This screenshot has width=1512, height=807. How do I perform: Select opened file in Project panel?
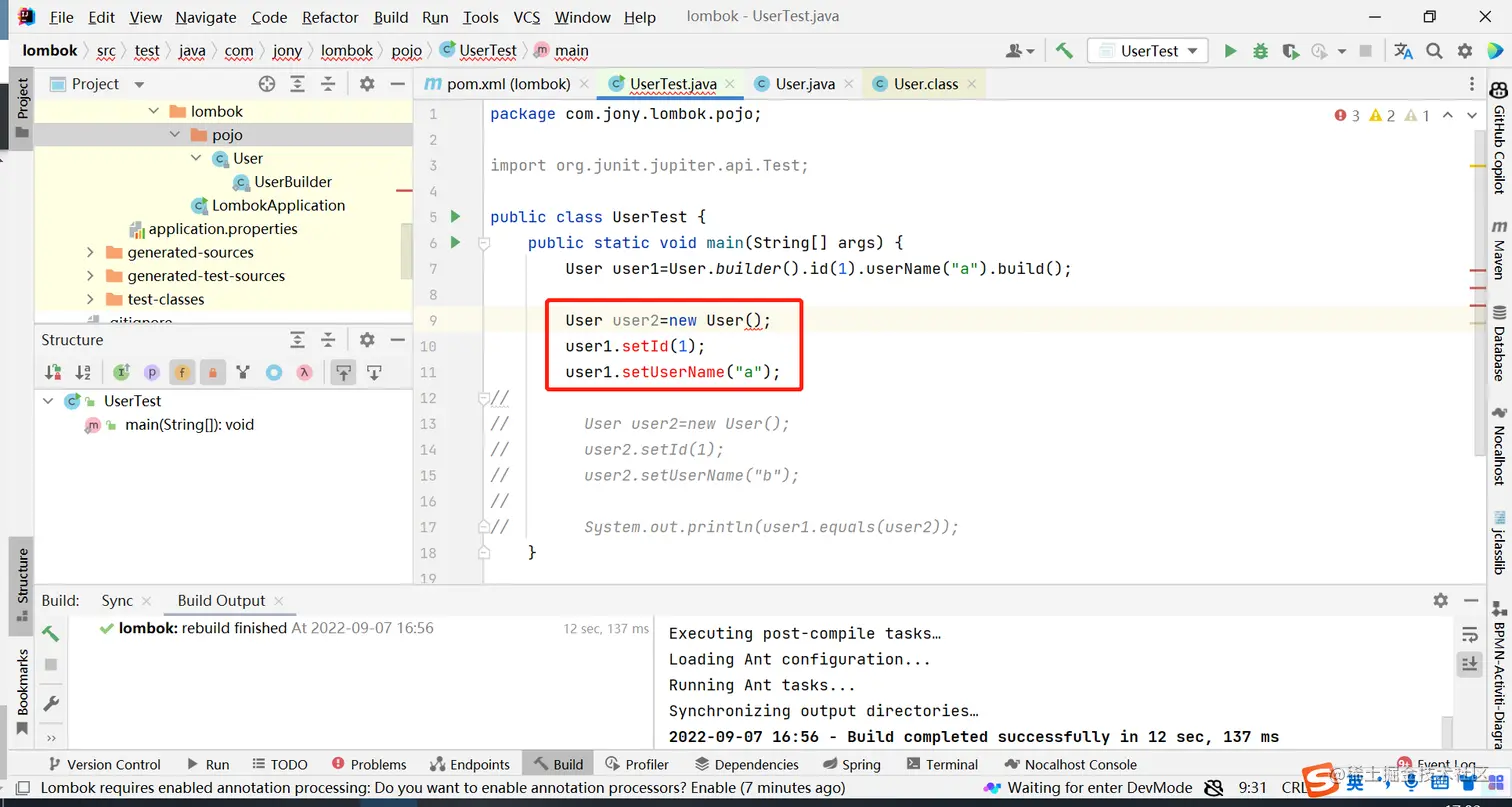pyautogui.click(x=267, y=84)
